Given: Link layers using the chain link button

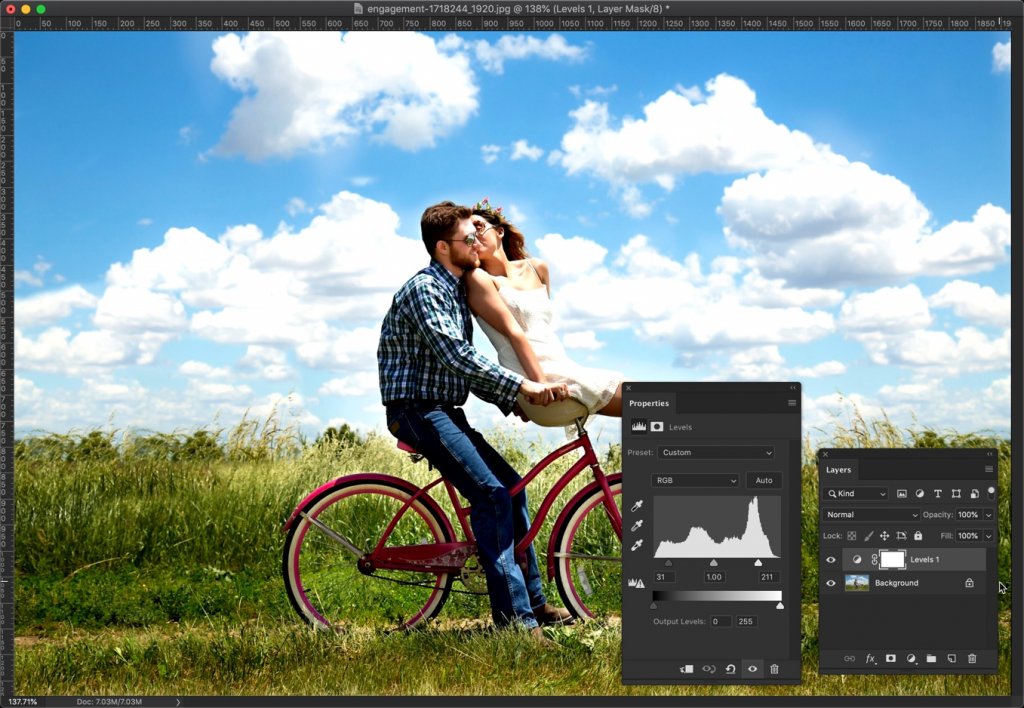Looking at the screenshot, I should point(850,659).
